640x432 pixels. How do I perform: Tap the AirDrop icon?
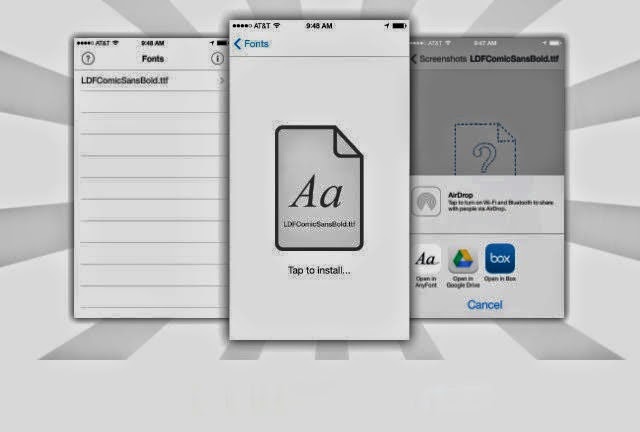[426, 201]
